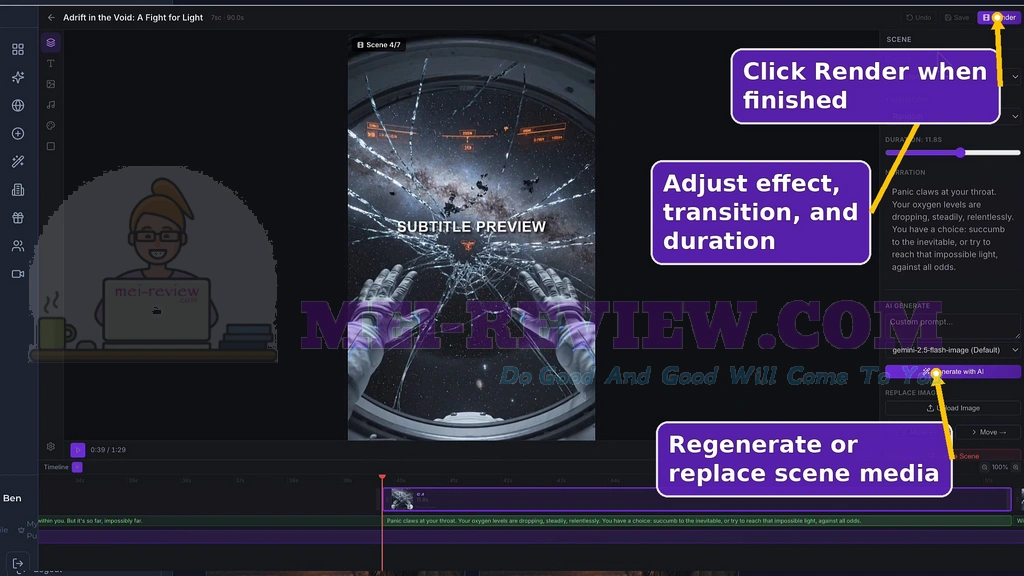Click the Move right arrow button

coord(989,432)
